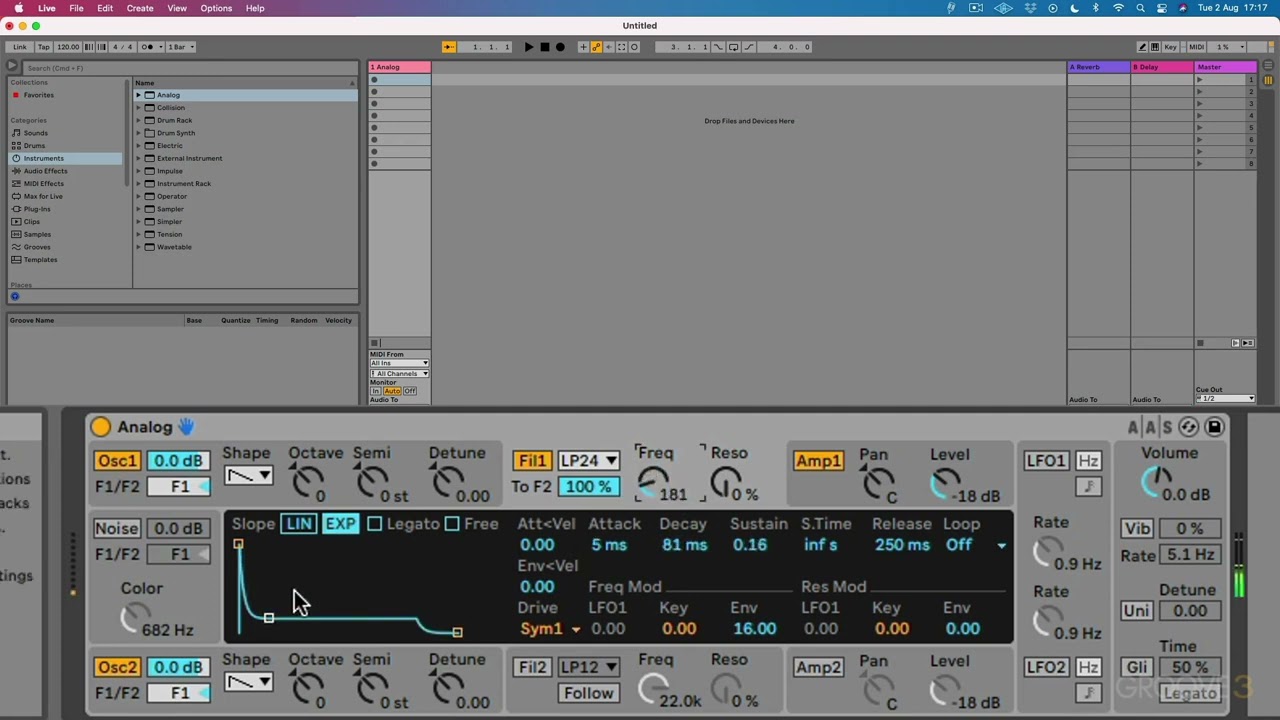The height and width of the screenshot is (720, 1280).
Task: Select the LIN slope mode
Action: point(299,524)
